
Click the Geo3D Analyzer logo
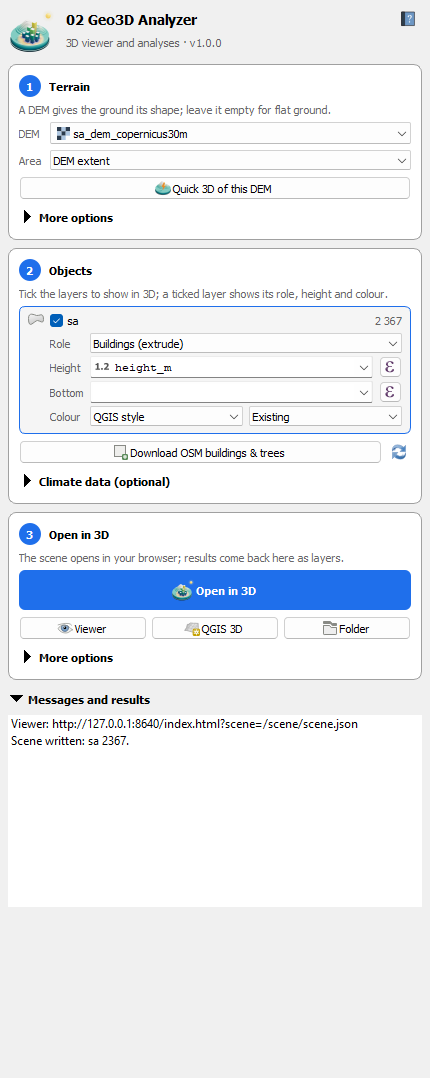tap(30, 32)
